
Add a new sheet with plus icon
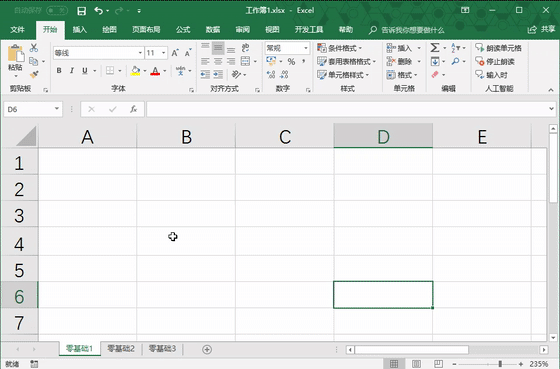pos(207,349)
